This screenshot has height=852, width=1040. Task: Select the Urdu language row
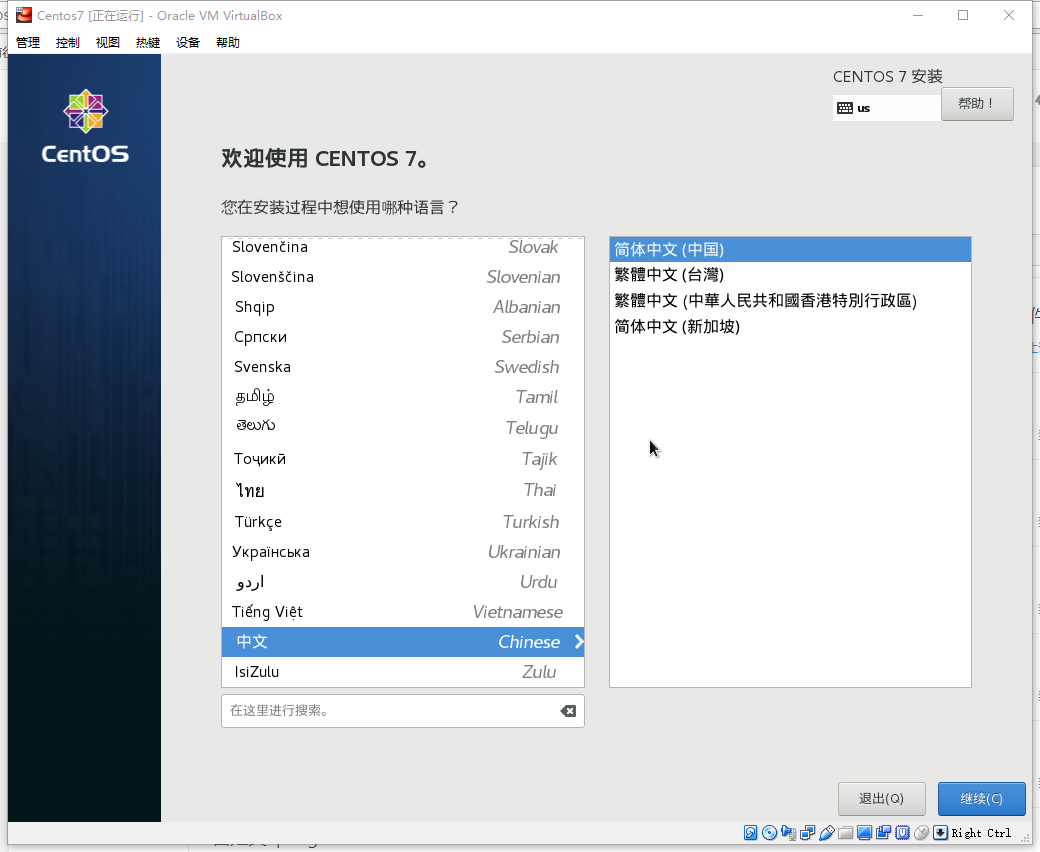point(403,581)
